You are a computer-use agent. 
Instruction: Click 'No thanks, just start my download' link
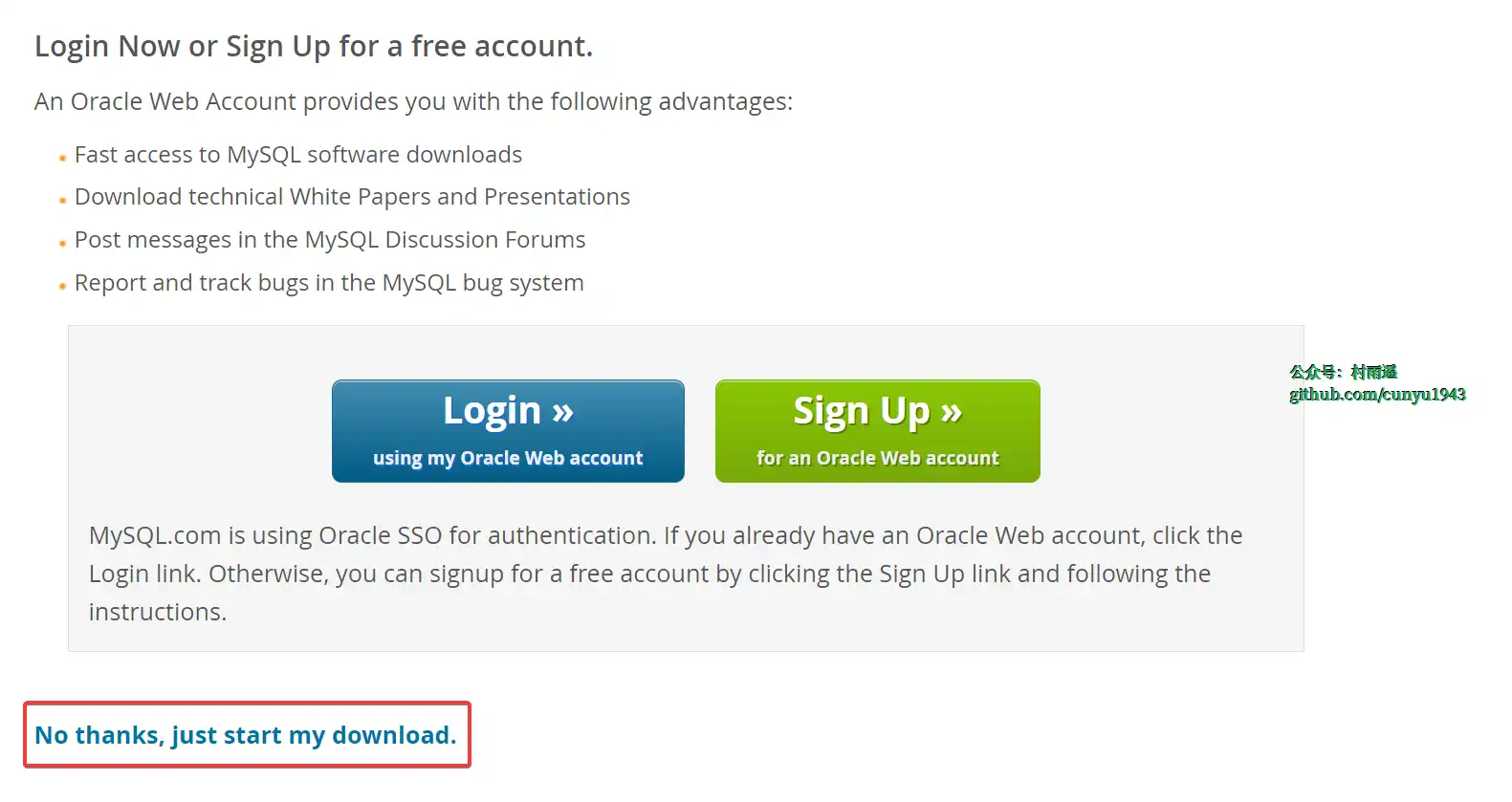point(246,735)
